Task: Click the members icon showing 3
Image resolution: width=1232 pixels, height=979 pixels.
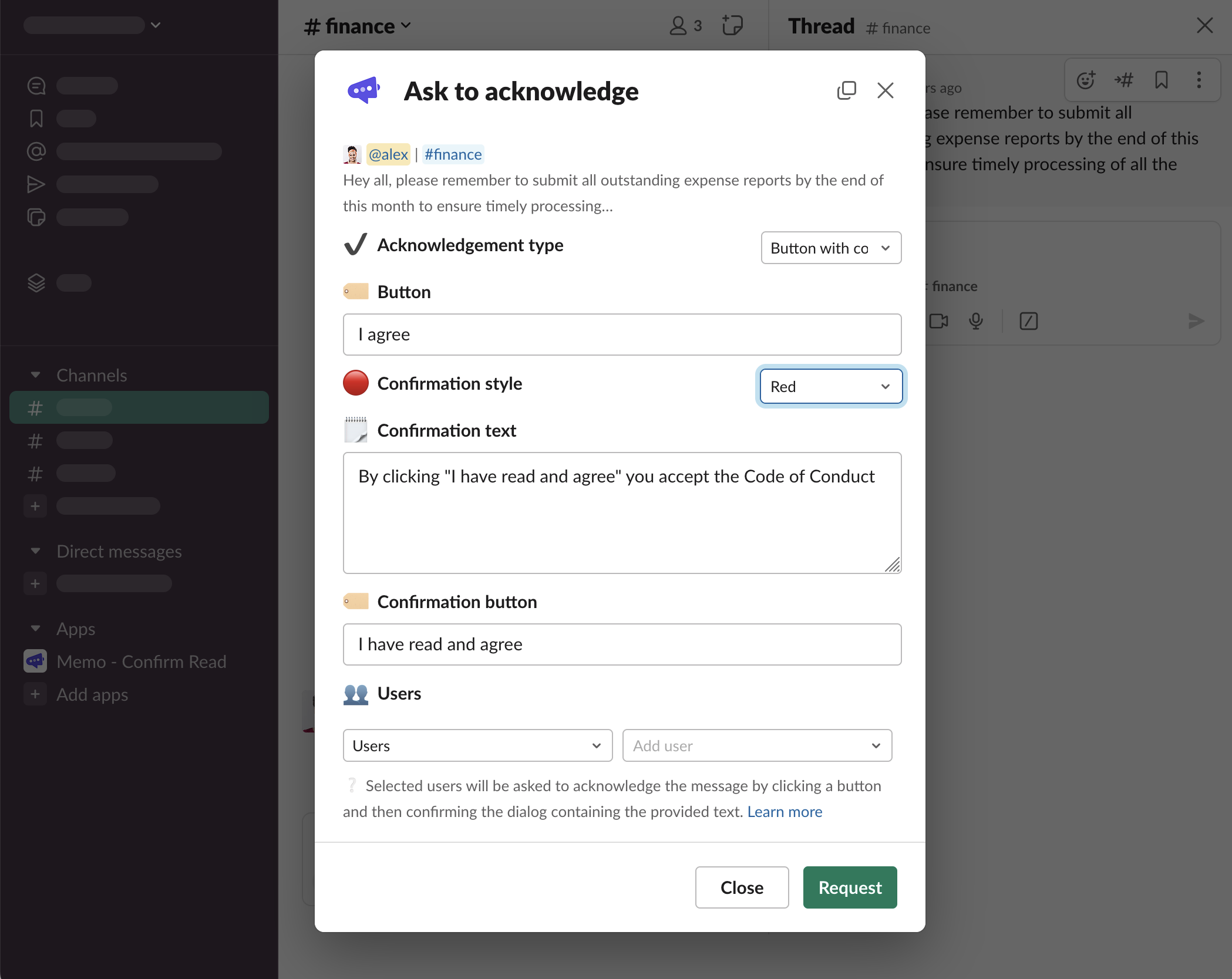Action: pos(685,25)
